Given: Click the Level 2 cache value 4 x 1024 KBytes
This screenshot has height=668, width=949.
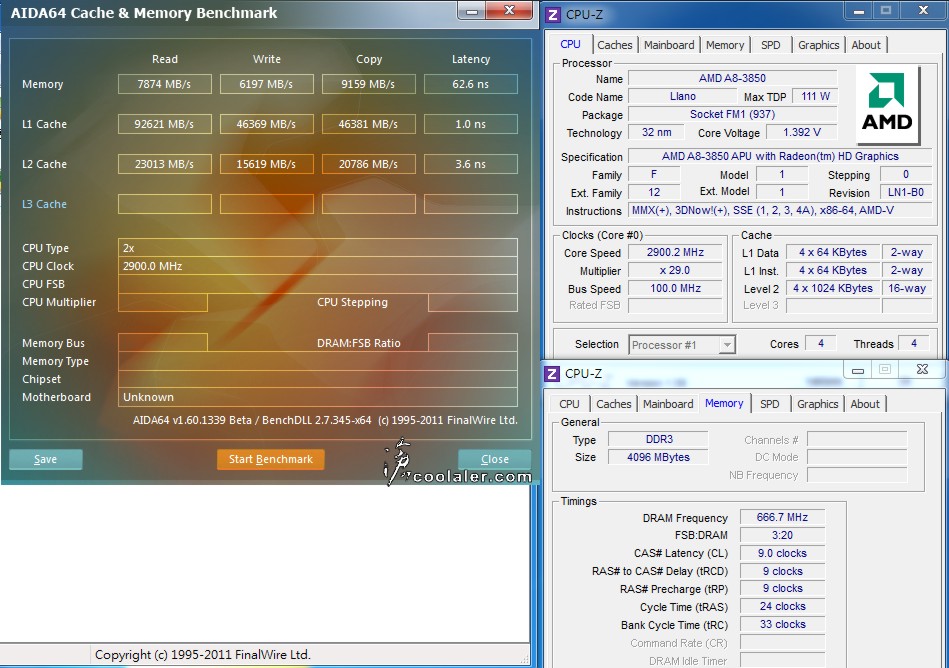Looking at the screenshot, I should coord(833,289).
